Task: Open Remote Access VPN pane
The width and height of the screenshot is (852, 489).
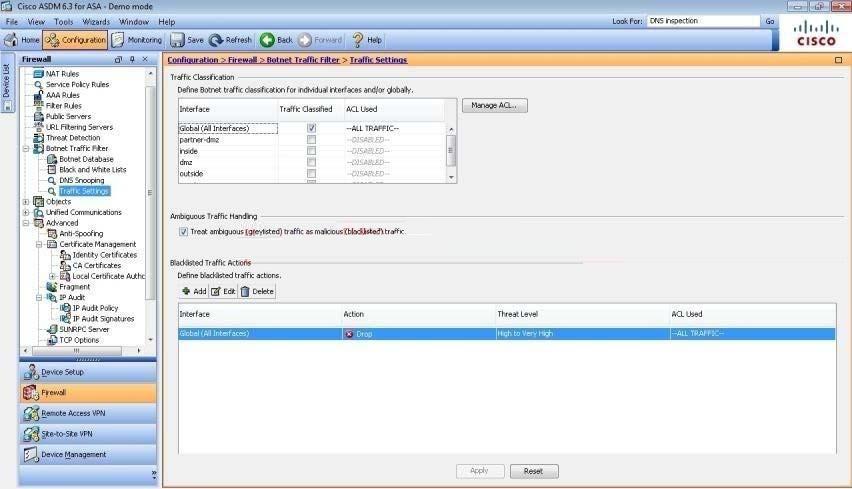Action: tap(88, 413)
